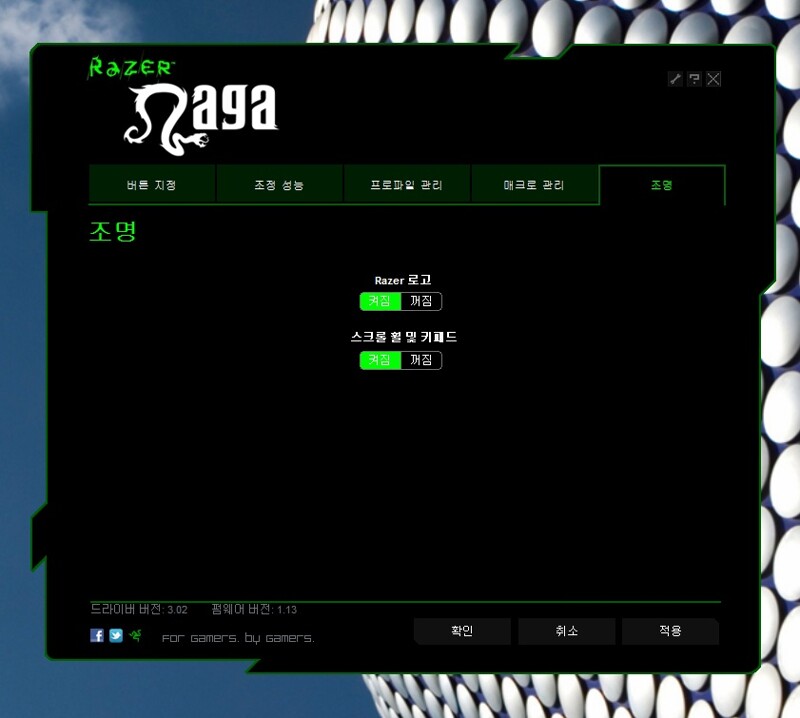Click the 스크롤 휠 및 키패드 label
Viewport: 800px width, 718px height.
[x=404, y=337]
